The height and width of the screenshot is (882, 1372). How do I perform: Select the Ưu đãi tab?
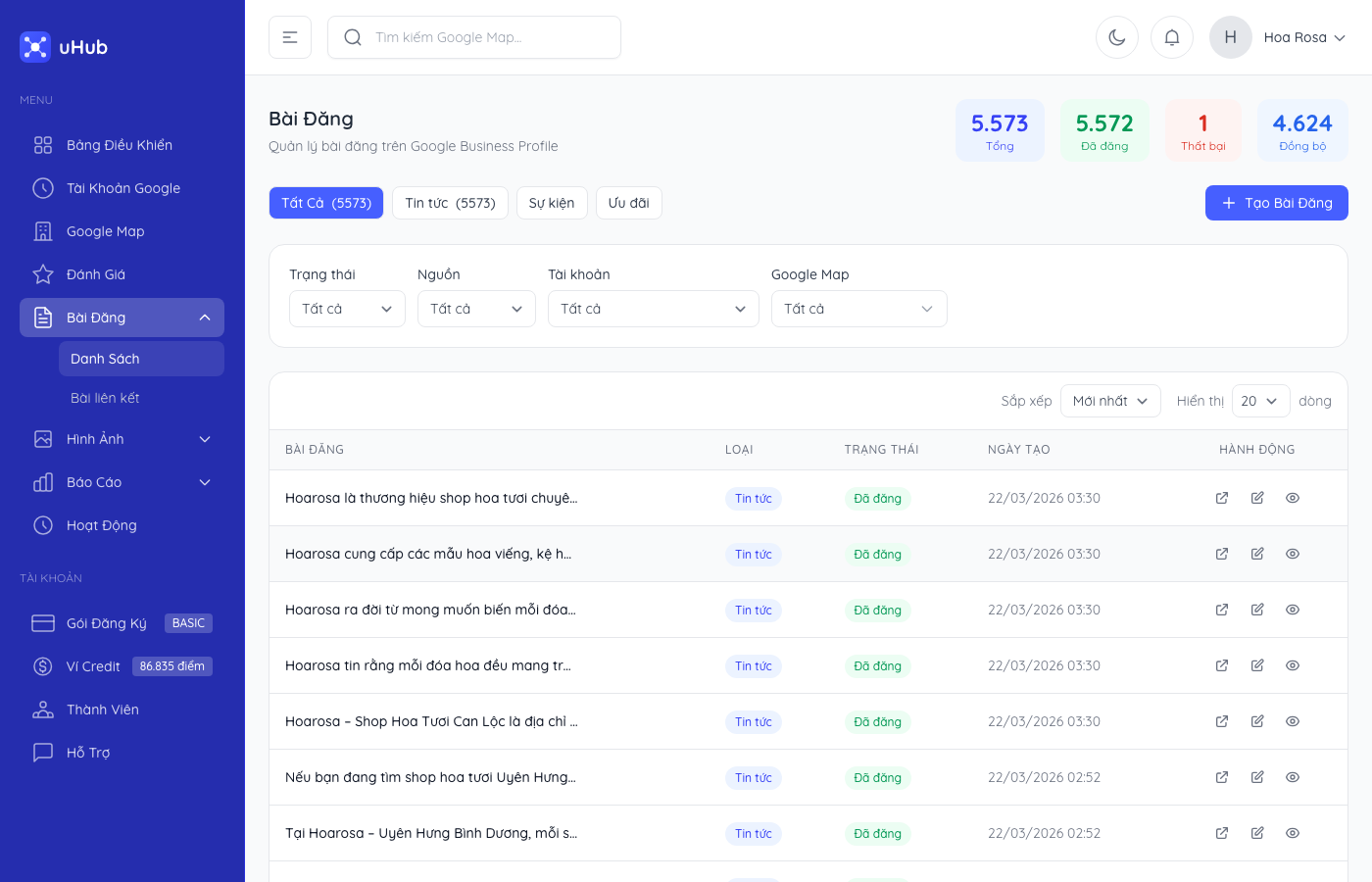(x=628, y=203)
